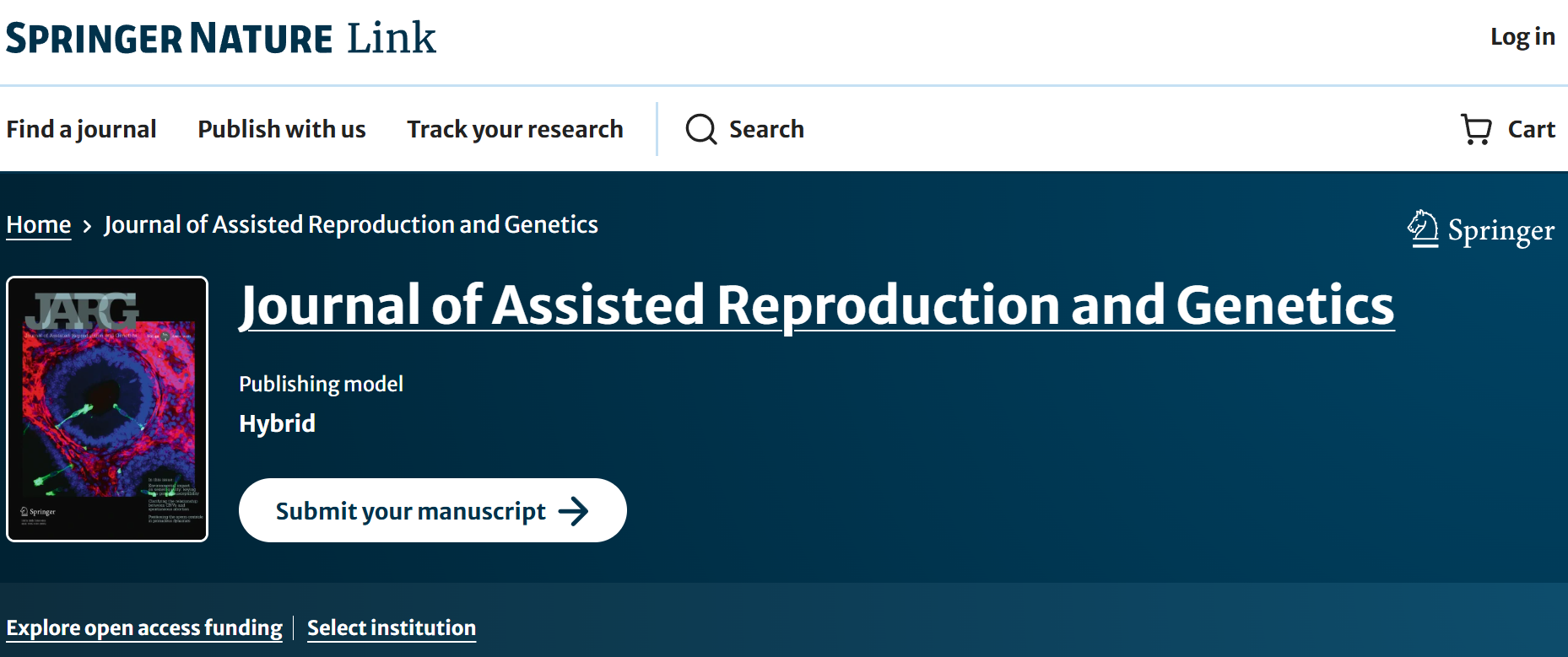
Task: Open the Find a journal menu
Action: [81, 129]
